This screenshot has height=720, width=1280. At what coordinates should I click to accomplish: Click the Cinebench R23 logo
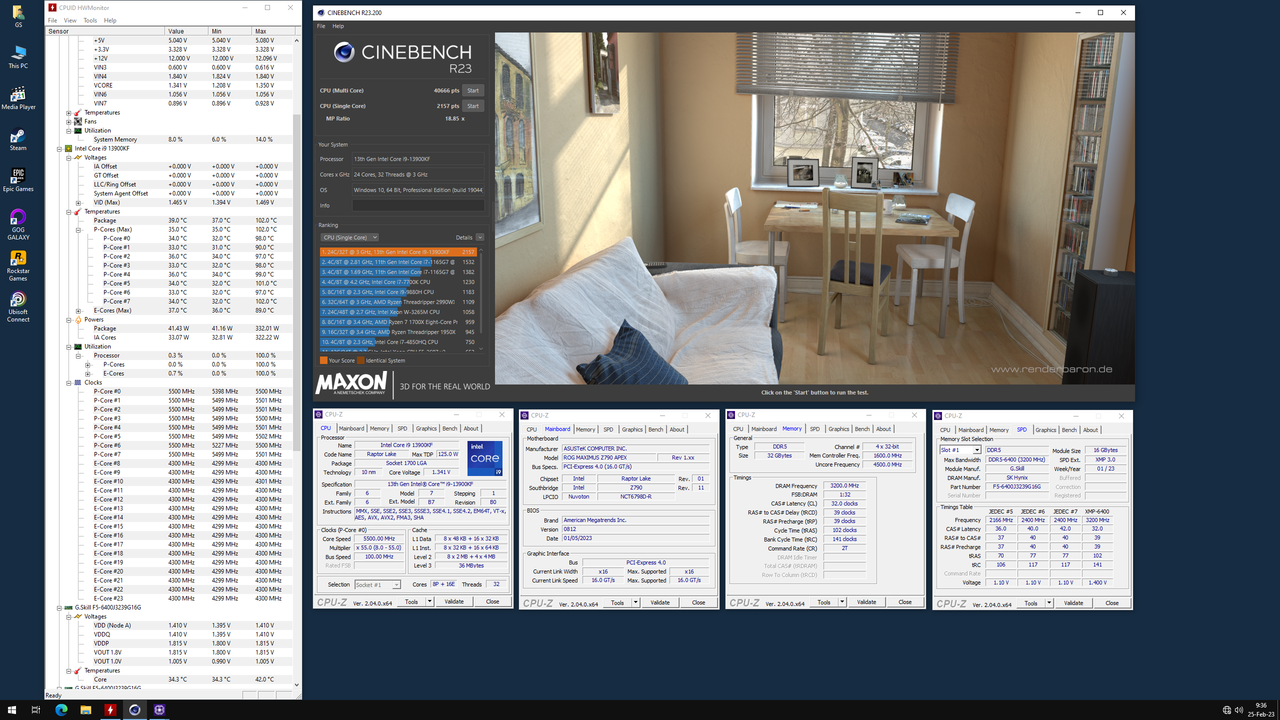point(403,58)
